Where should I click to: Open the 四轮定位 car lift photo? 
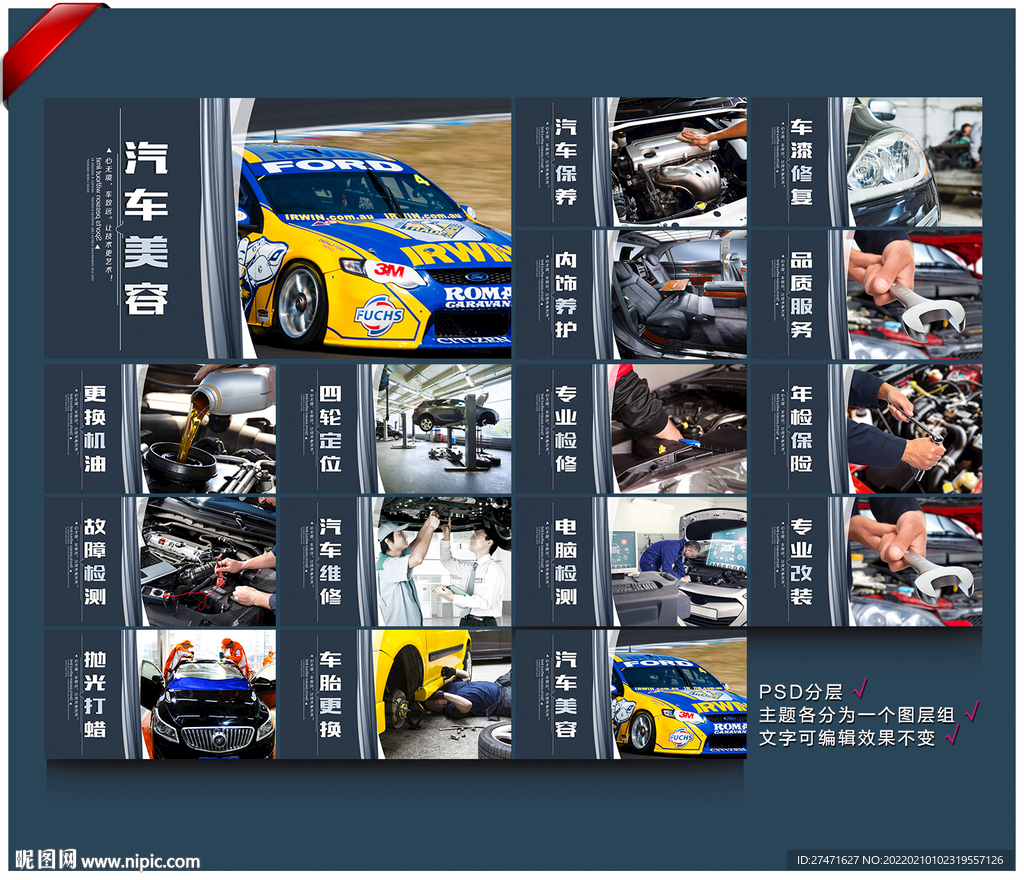coord(443,429)
